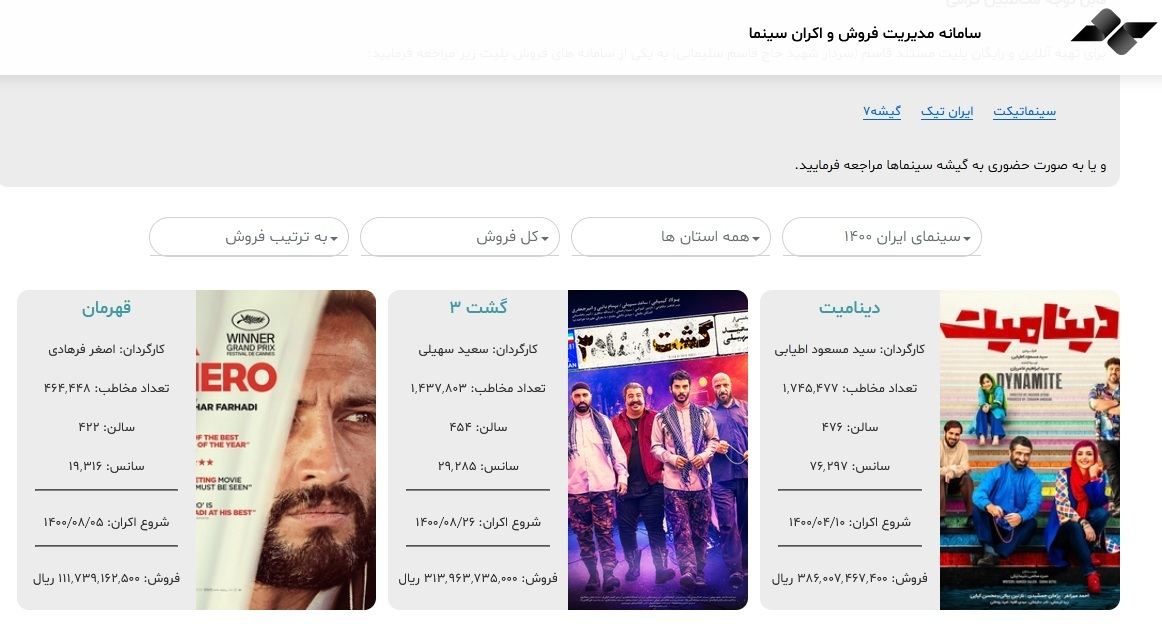Viewport: 1162px width, 624px height.
Task: Open the قهرمان movie title
Action: 106,308
